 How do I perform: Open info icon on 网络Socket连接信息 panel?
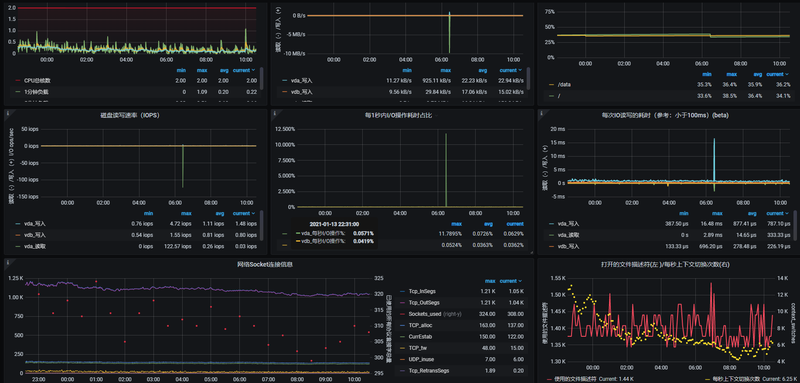coord(8,262)
